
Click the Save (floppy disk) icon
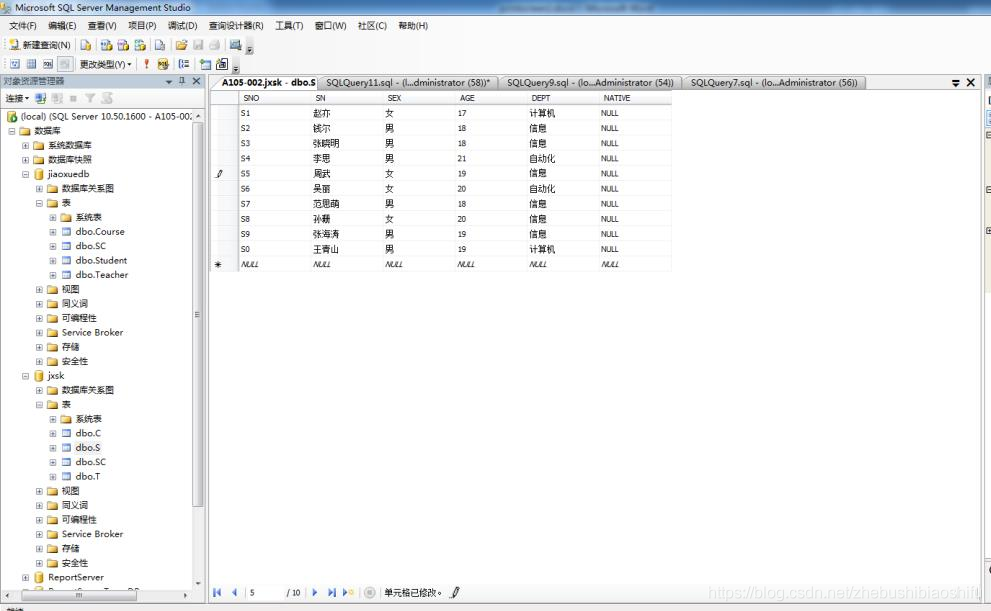tap(198, 45)
